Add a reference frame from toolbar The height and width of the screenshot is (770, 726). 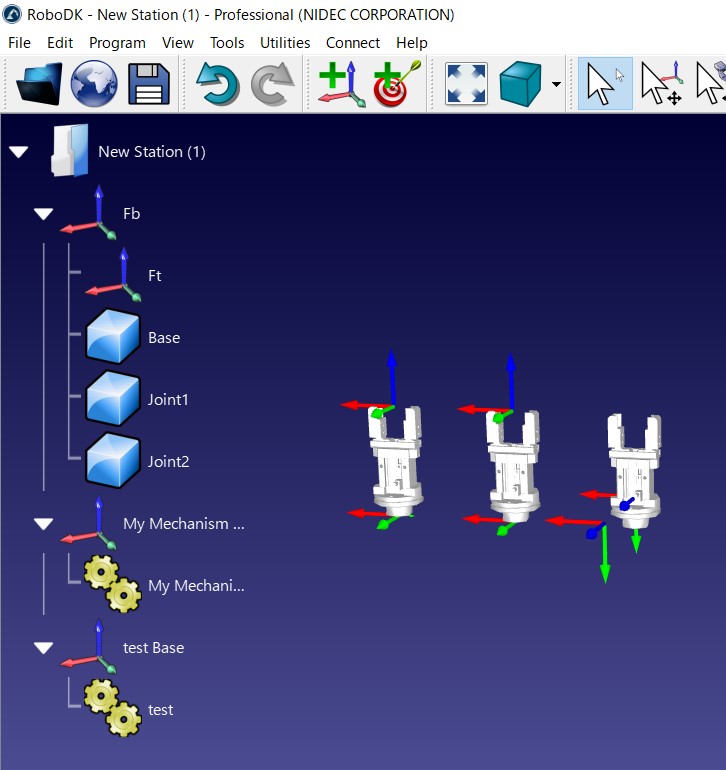pos(341,84)
